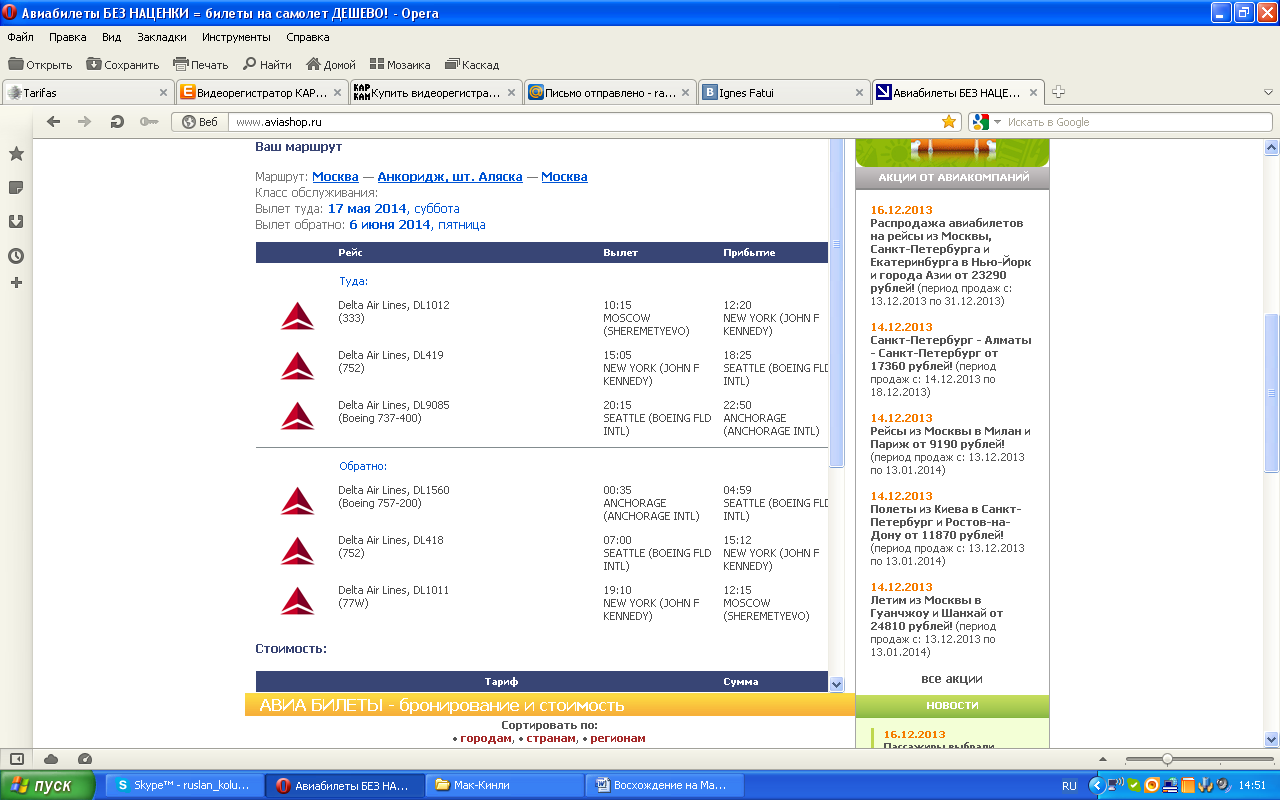Click the Каскад cascade windows button

(x=472, y=65)
